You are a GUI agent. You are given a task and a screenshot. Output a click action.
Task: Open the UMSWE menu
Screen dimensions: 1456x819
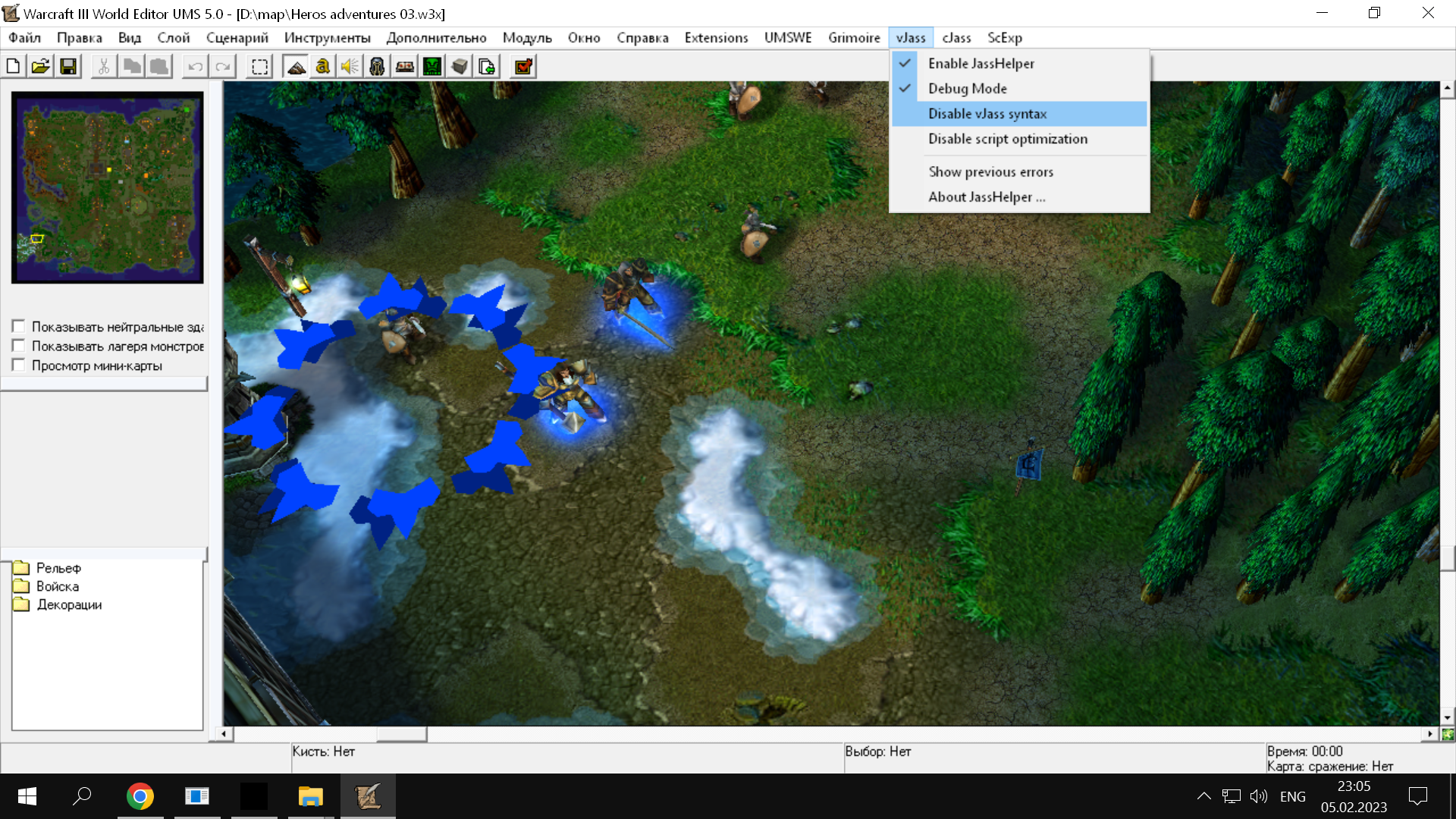click(x=788, y=38)
